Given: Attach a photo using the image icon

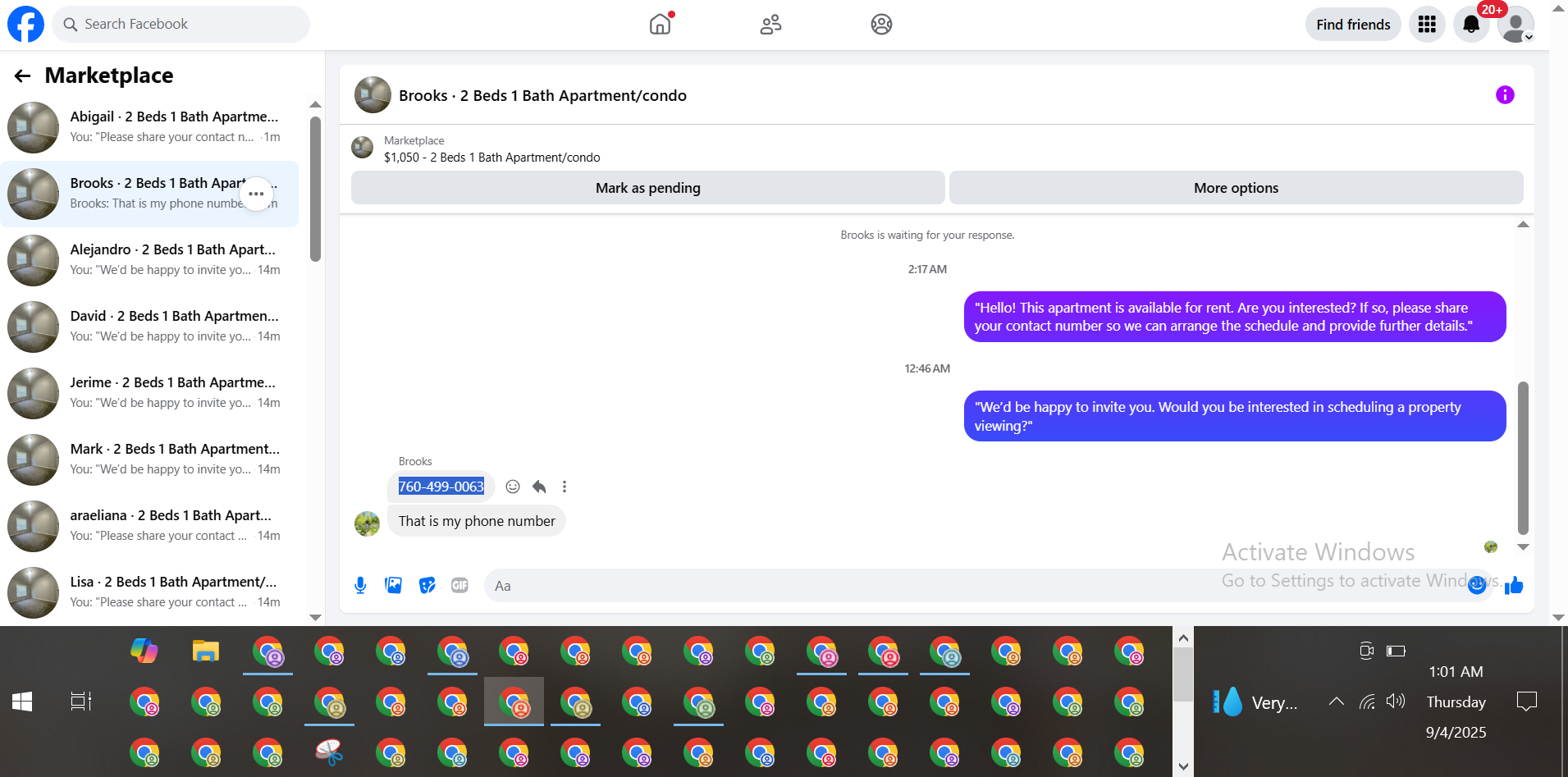Looking at the screenshot, I should click(394, 585).
